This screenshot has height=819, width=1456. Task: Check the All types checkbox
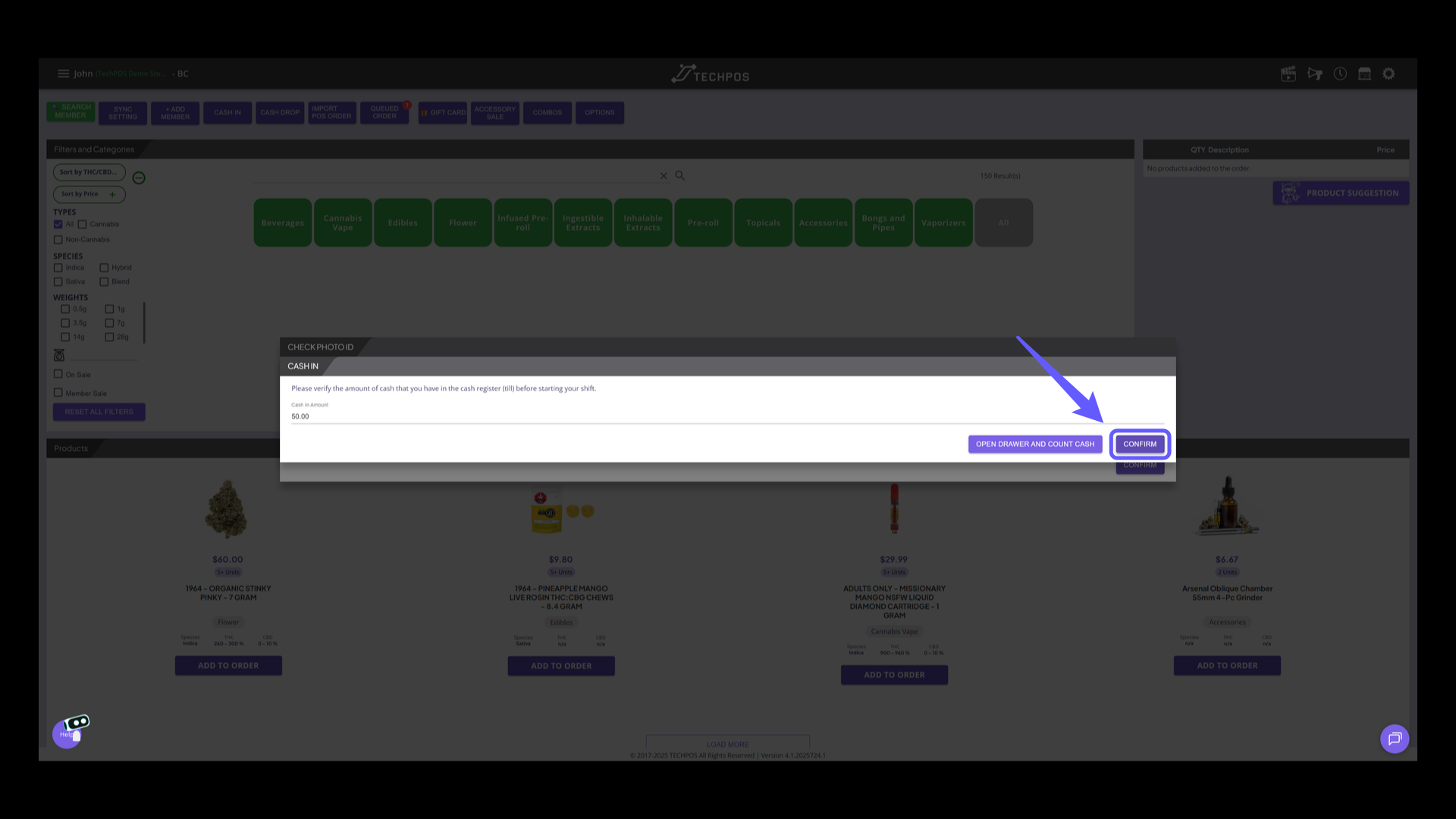click(x=58, y=224)
